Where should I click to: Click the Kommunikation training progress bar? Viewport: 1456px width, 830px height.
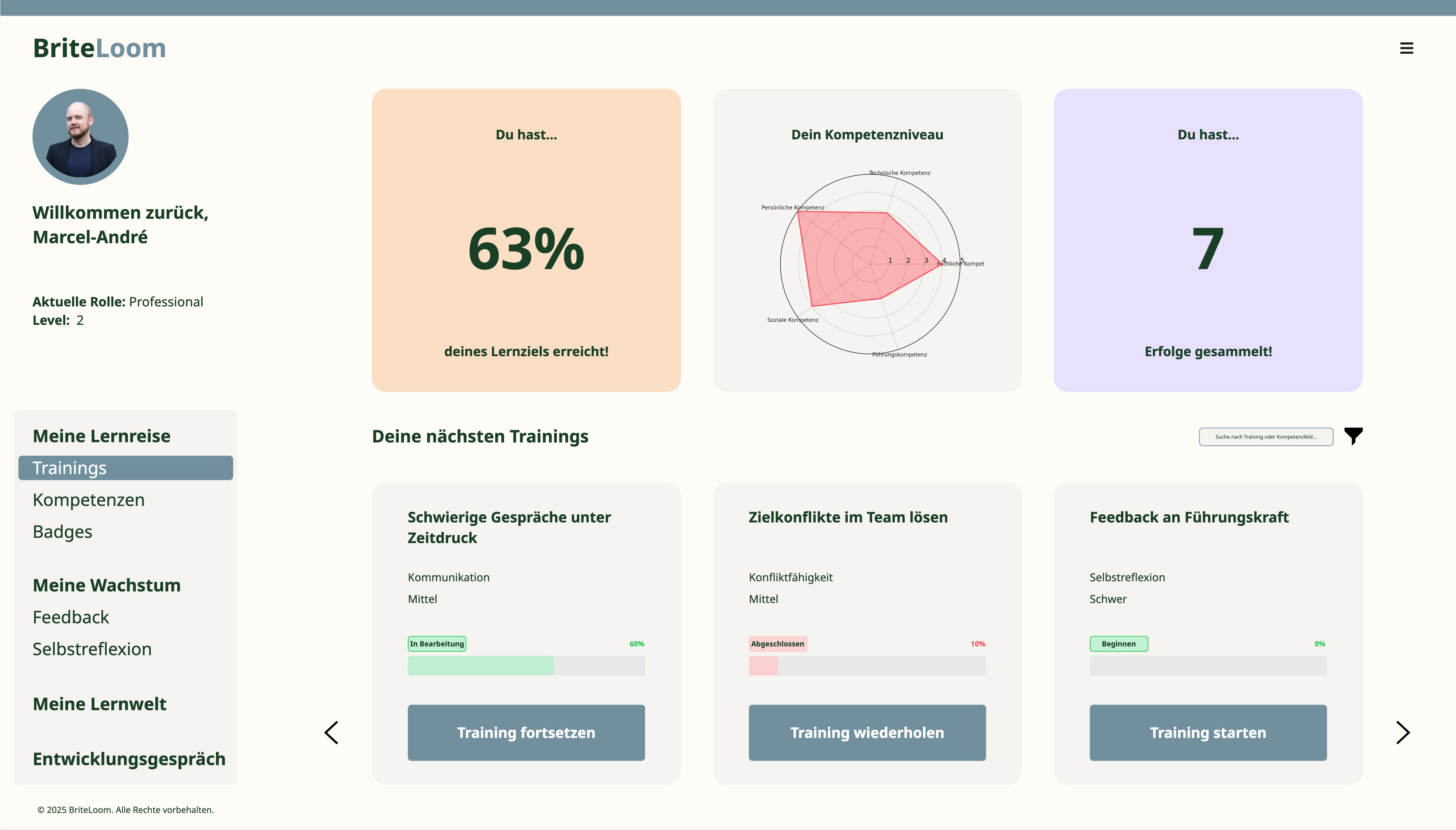point(526,665)
